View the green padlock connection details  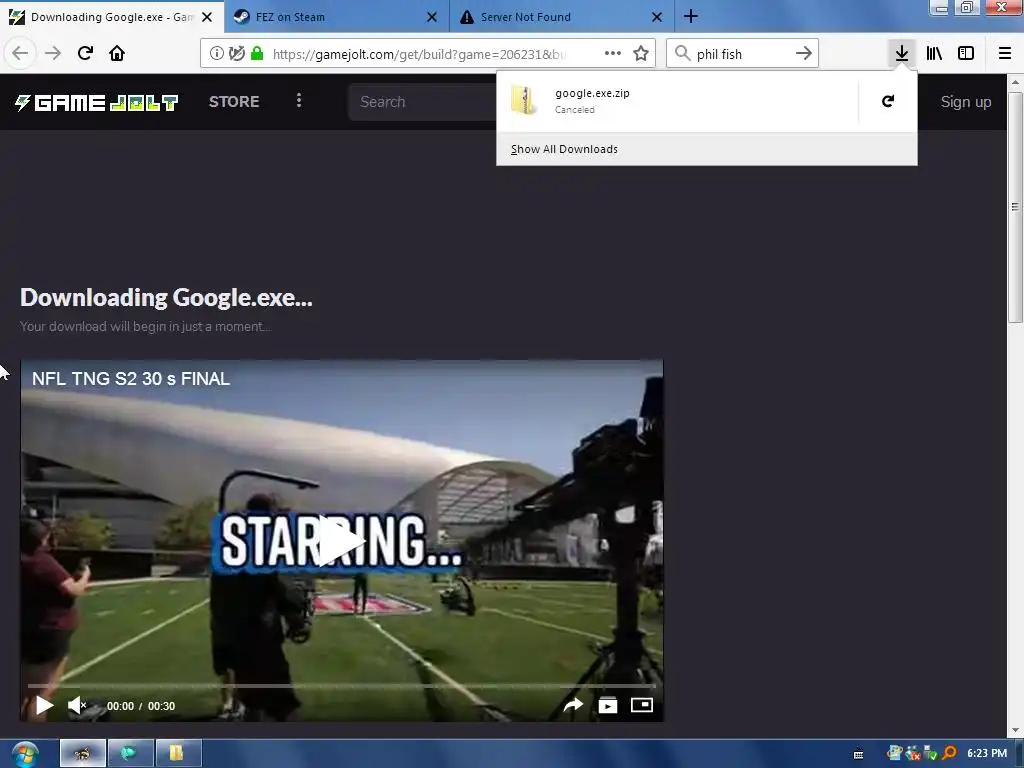click(x=257, y=54)
